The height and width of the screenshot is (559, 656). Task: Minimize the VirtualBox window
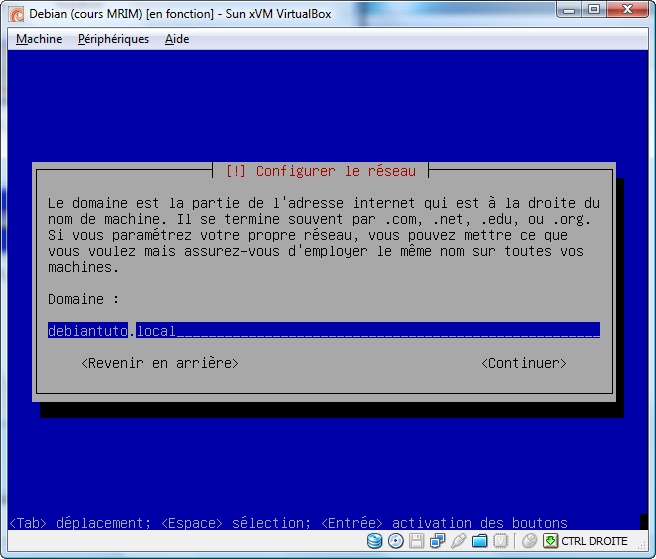tap(569, 10)
